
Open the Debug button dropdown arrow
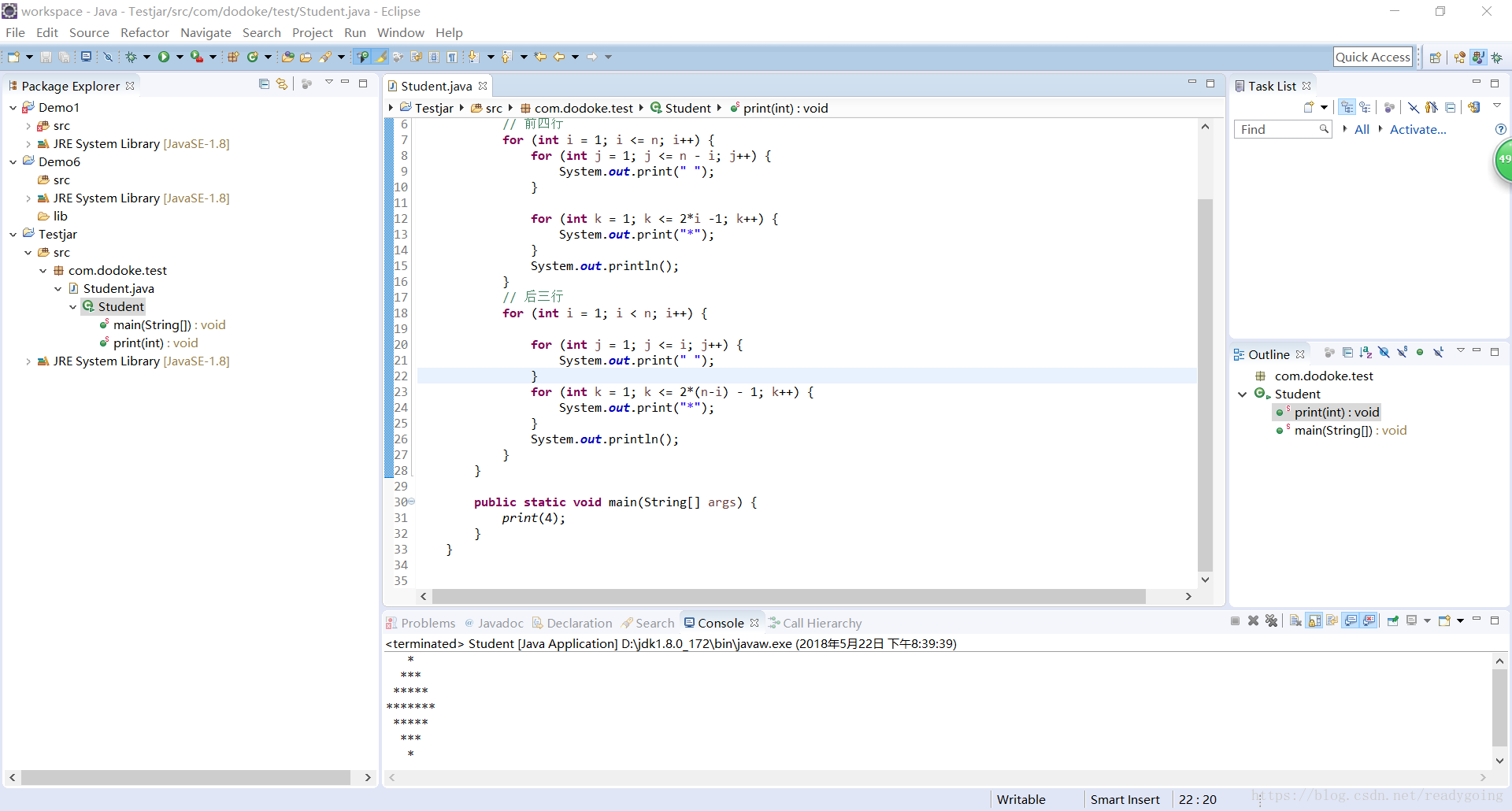146,57
